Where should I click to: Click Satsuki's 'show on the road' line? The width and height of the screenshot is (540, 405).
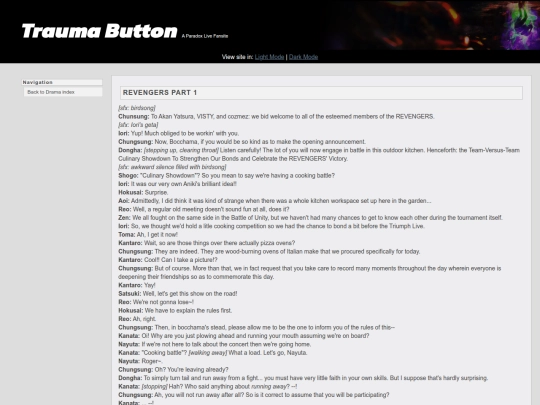coord(178,293)
